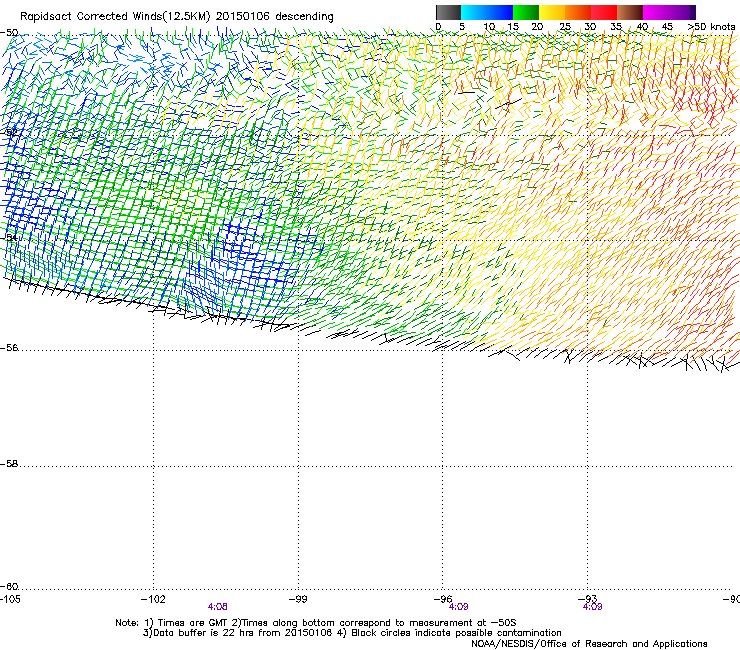Click the brown 35-40 knots legend segment
This screenshot has width=740, height=650.
click(630, 12)
